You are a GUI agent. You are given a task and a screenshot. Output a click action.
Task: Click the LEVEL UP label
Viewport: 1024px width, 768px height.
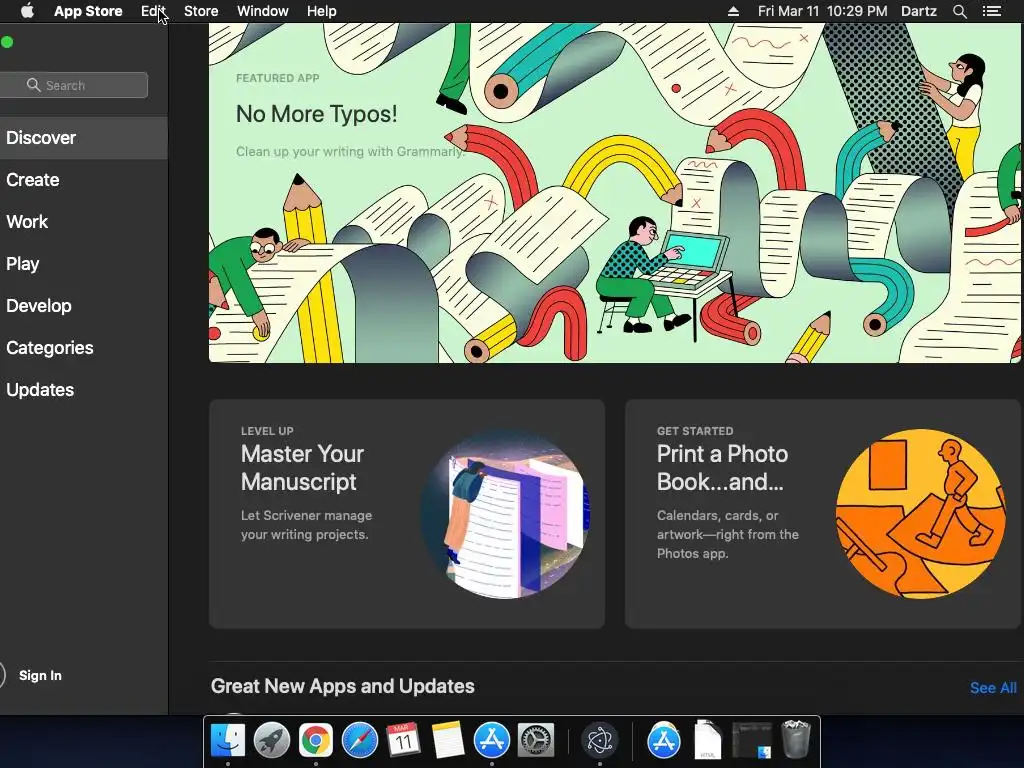pos(267,431)
